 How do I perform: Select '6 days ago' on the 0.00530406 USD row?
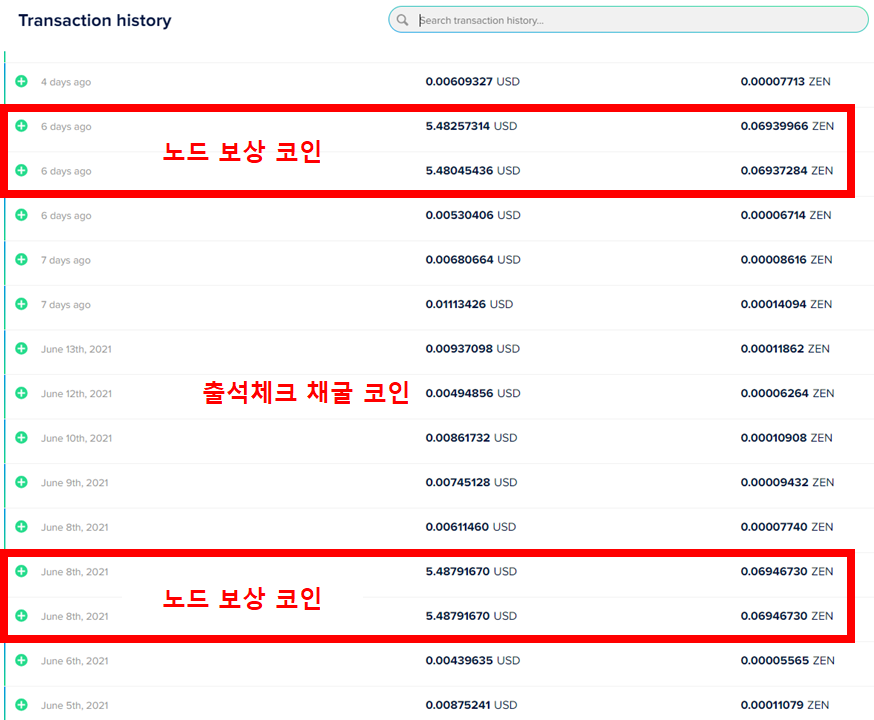point(66,216)
